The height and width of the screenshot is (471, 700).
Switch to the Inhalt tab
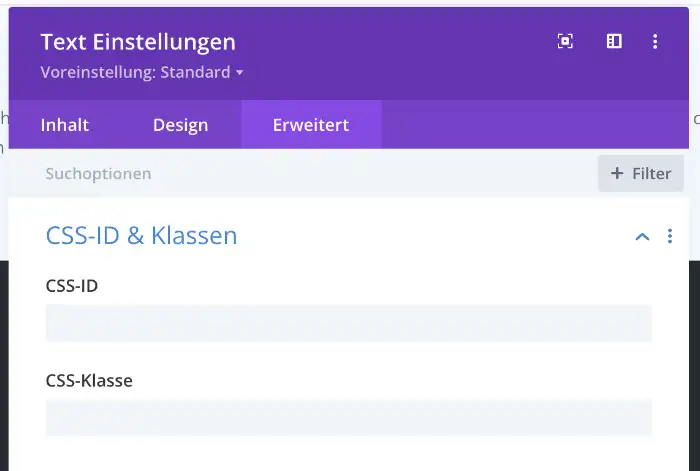(65, 125)
